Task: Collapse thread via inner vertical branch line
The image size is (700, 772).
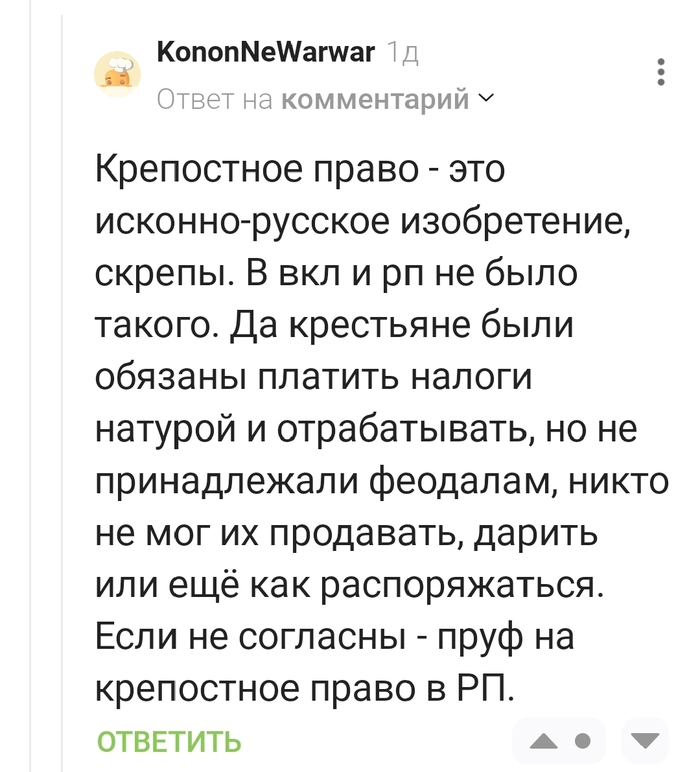Action: [62, 394]
